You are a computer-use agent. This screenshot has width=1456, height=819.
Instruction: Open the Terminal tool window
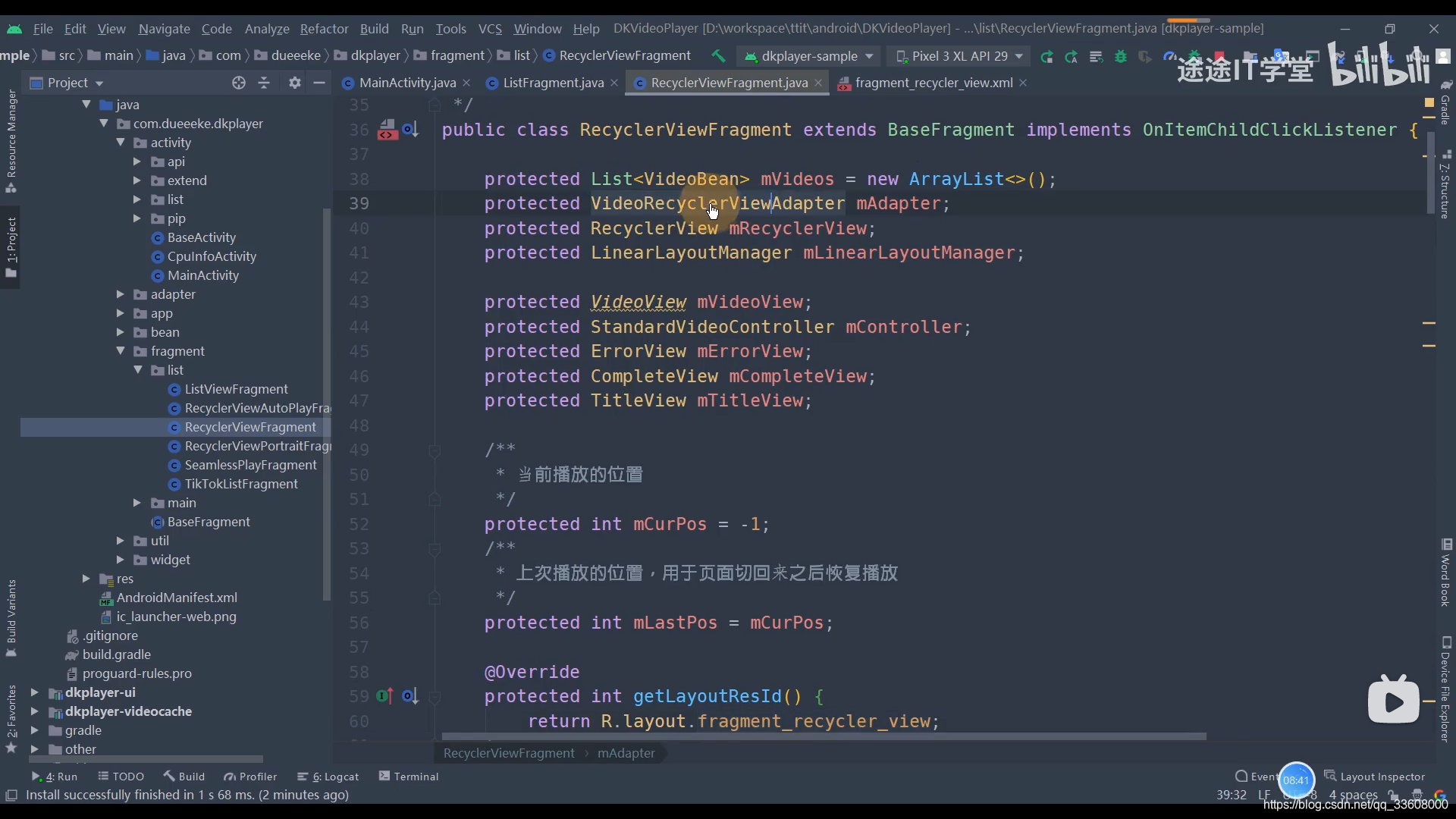point(409,777)
